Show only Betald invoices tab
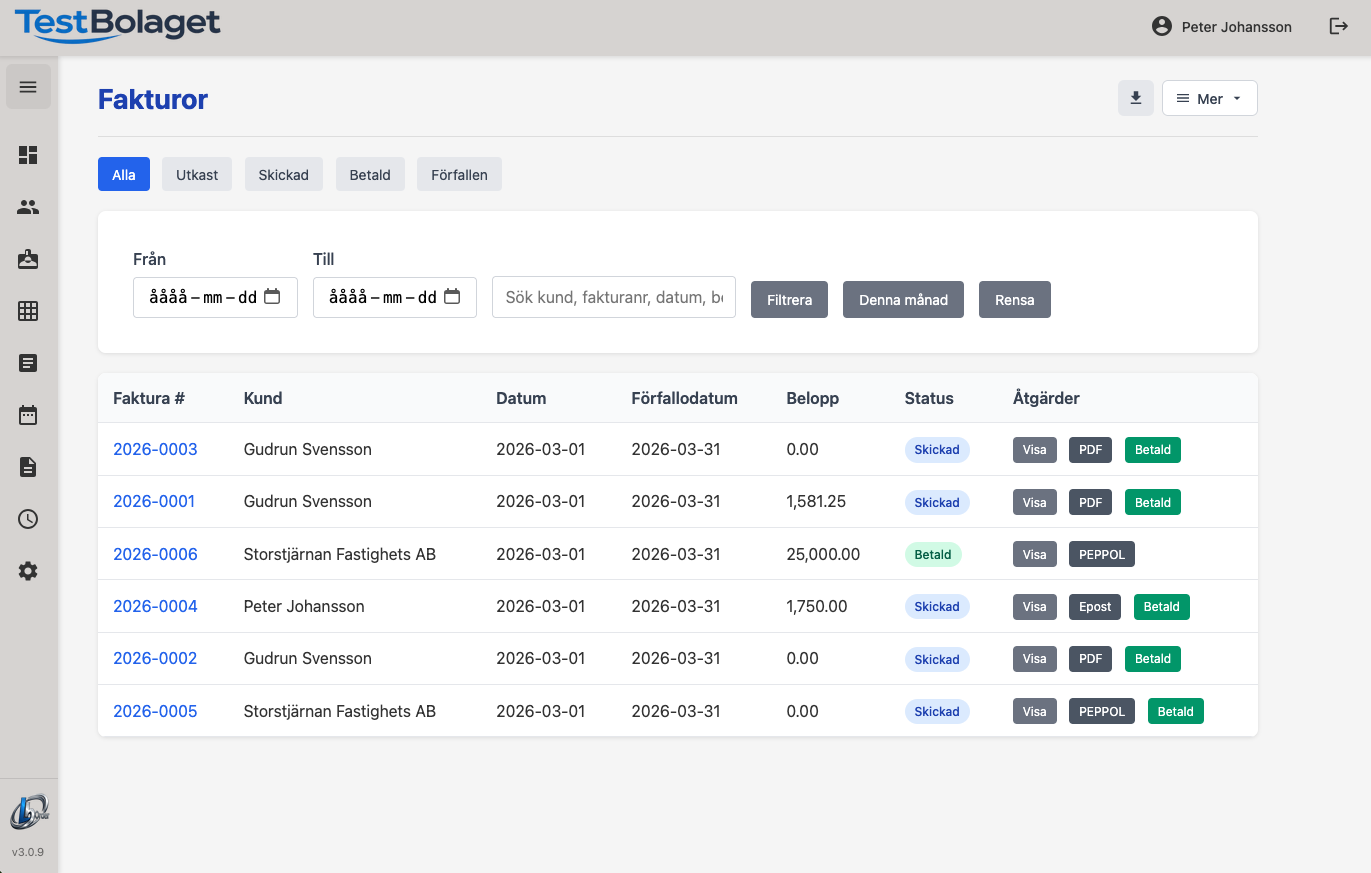Screen dimensions: 1371x873 (x=370, y=174)
